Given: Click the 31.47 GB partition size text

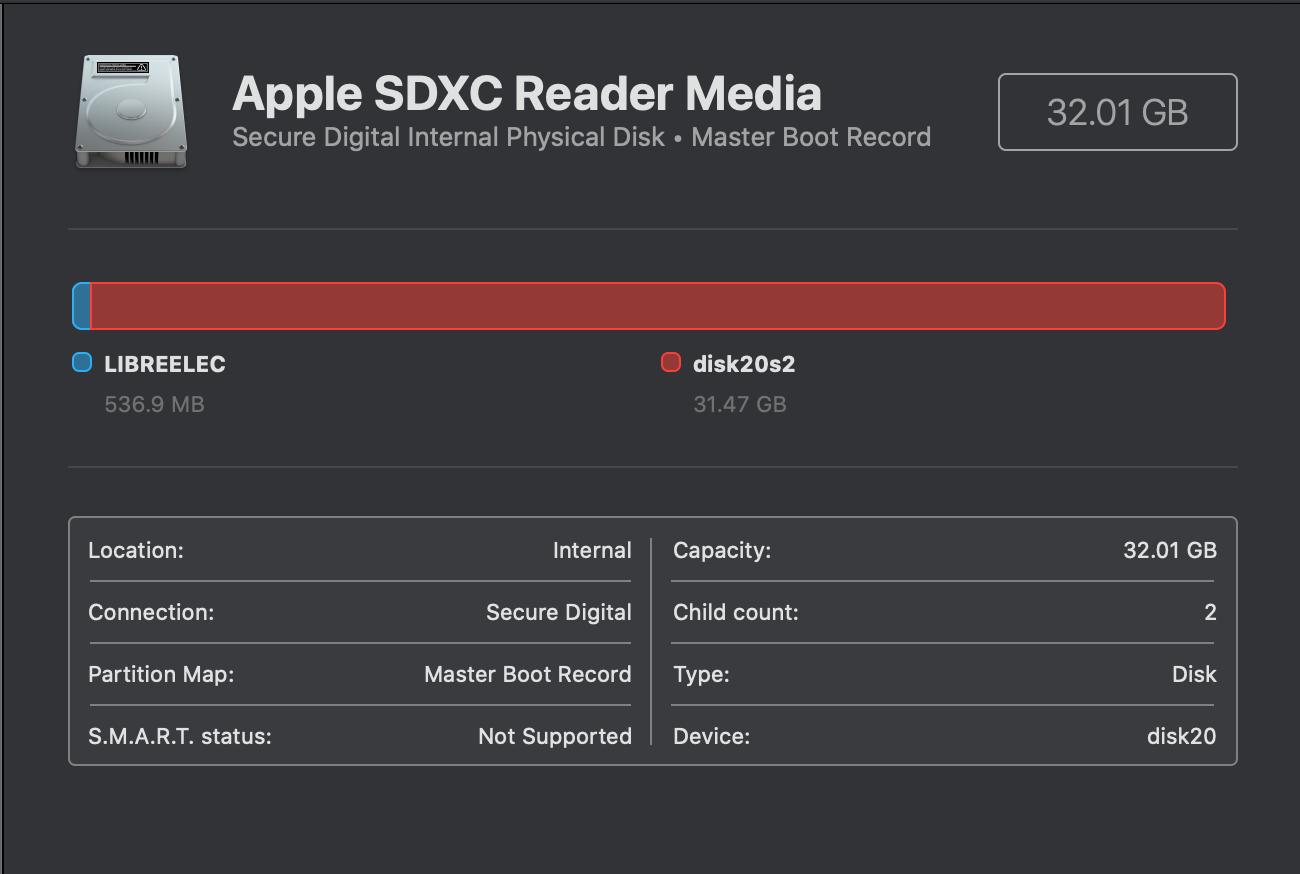Looking at the screenshot, I should point(739,405).
